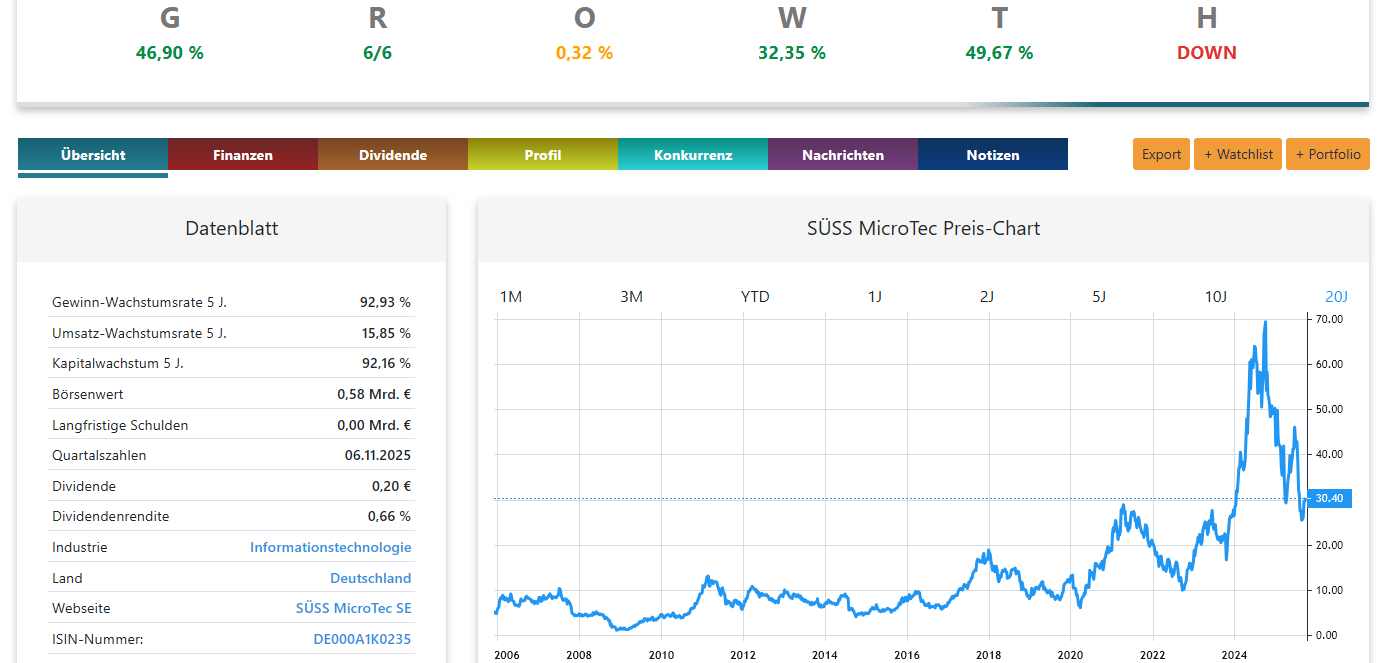Show the Nachrichten tab
The width and height of the screenshot is (1384, 663).
coord(843,155)
